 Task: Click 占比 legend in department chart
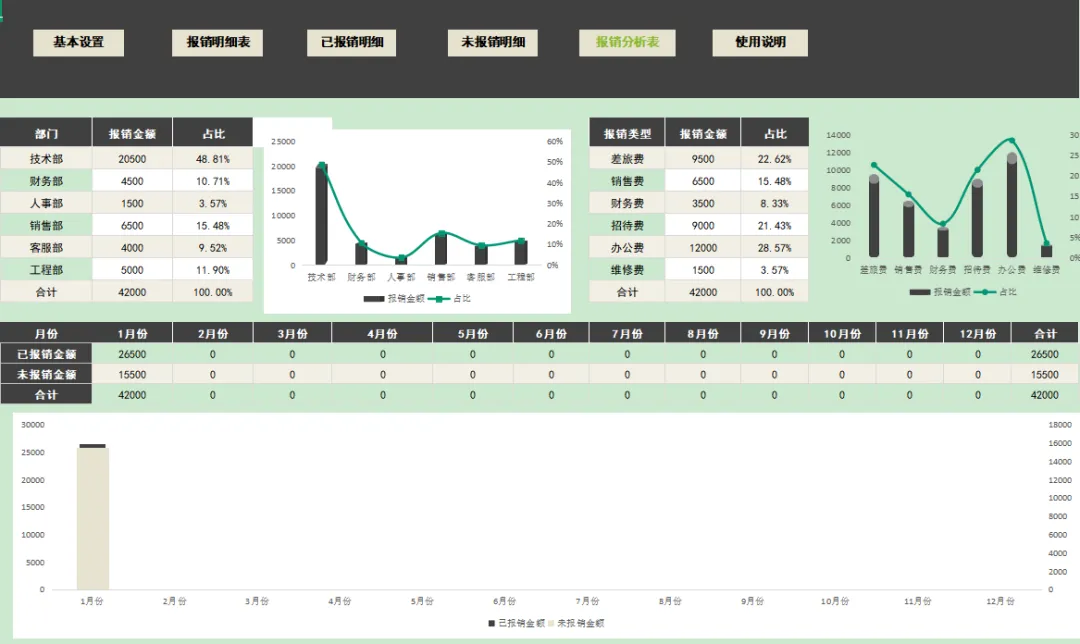pos(449,299)
